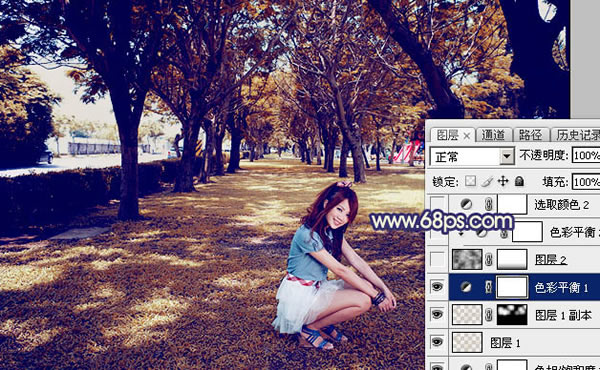Viewport: 600px width, 370px height.
Task: Close the 图层 tab with its x
Action: [x=466, y=135]
